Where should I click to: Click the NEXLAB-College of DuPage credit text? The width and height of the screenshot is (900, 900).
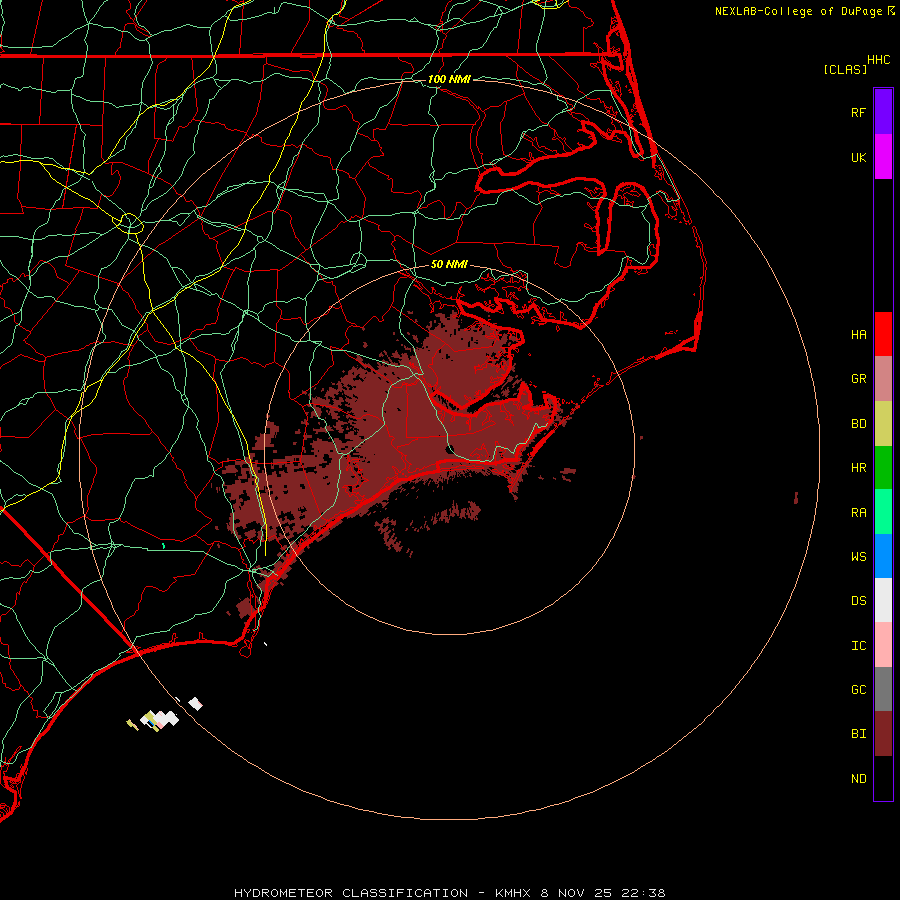(x=798, y=11)
